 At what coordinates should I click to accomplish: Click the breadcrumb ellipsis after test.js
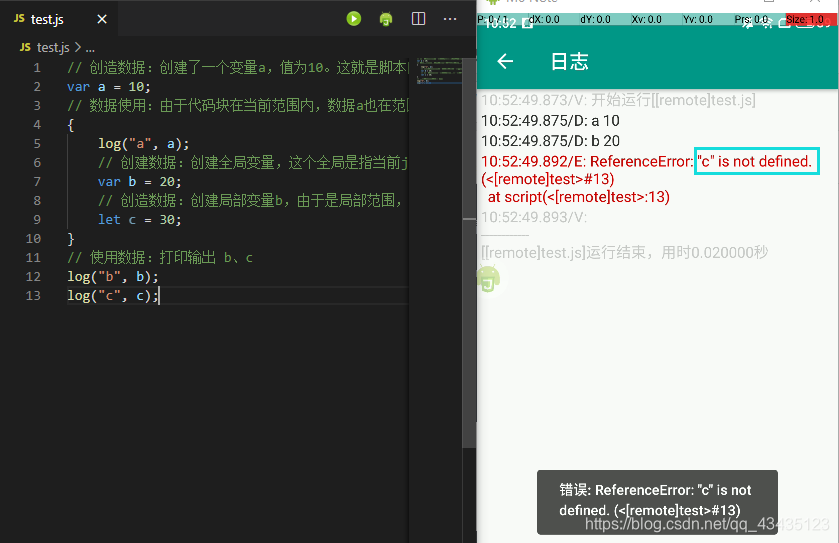point(90,48)
